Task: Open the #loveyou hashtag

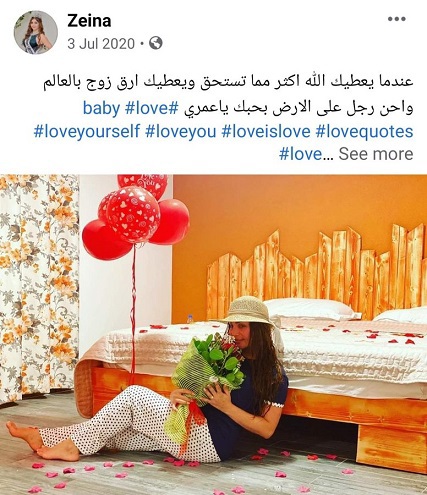Action: tap(181, 131)
